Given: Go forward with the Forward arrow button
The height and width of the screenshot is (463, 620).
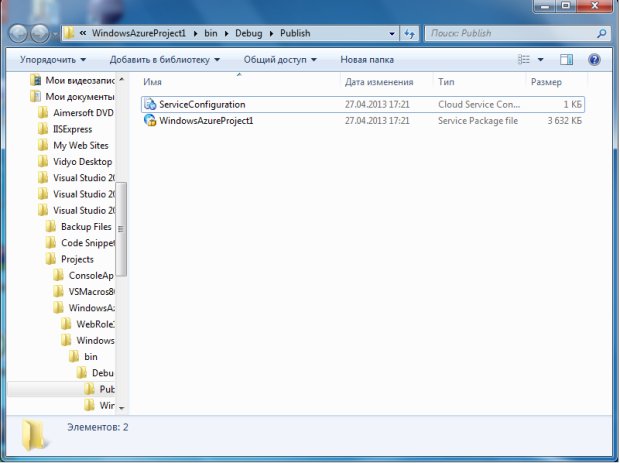Looking at the screenshot, I should [x=40, y=34].
